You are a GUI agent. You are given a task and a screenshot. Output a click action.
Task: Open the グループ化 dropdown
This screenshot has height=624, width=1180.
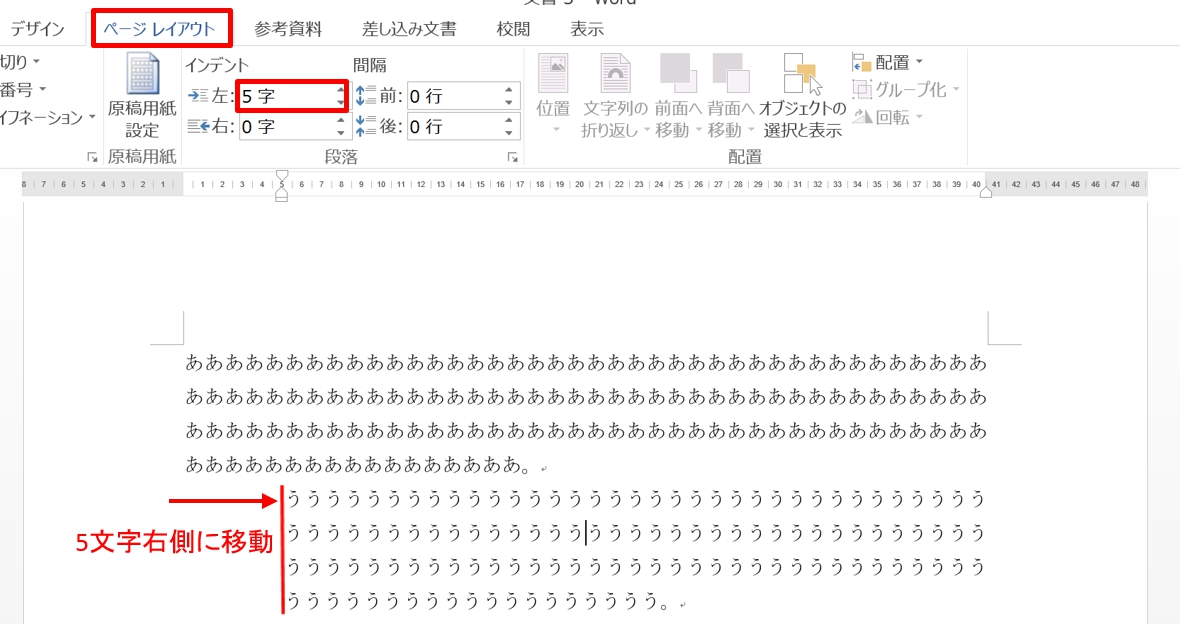pos(906,90)
